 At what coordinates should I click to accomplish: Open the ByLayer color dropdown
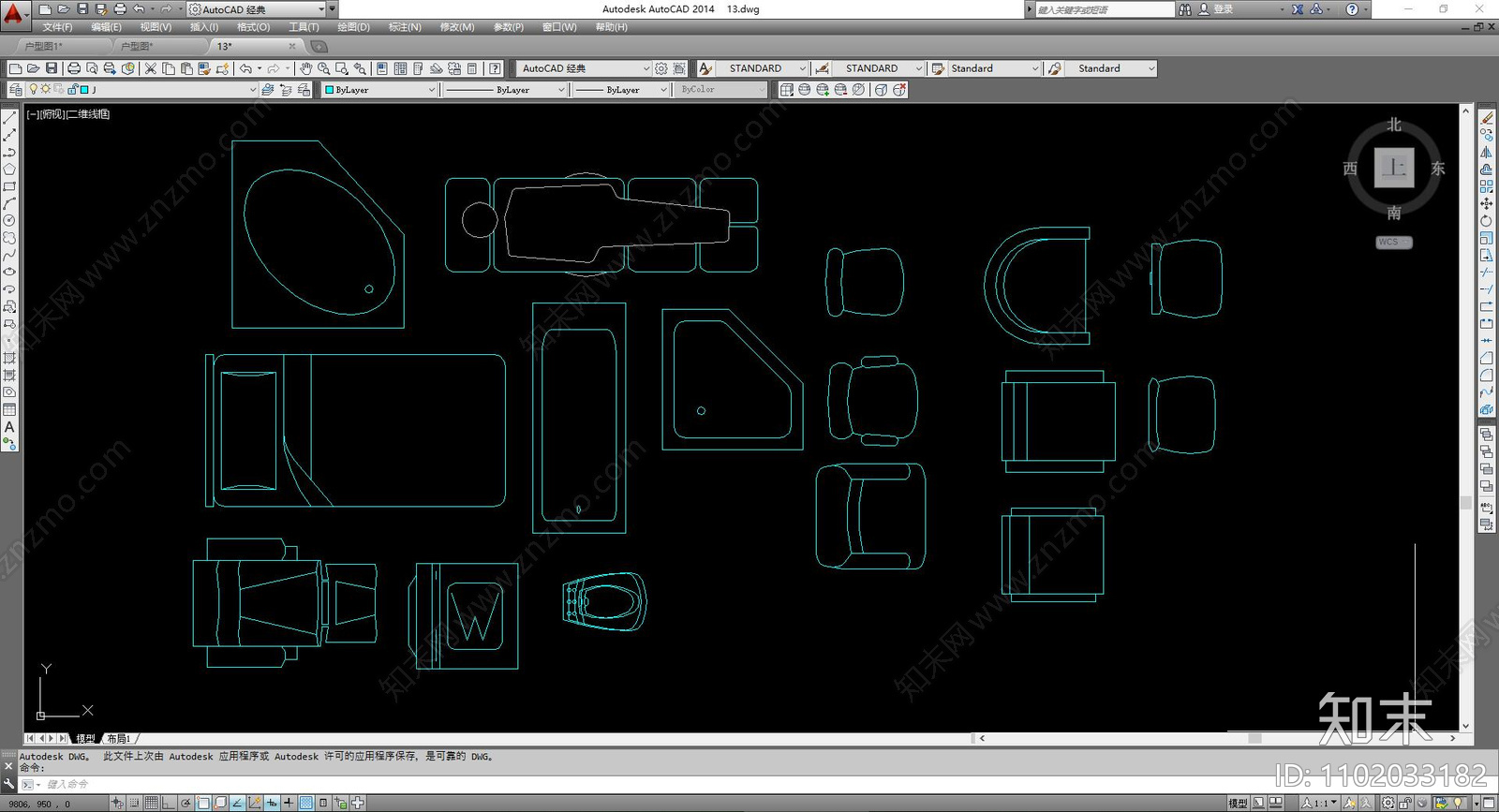(x=379, y=90)
